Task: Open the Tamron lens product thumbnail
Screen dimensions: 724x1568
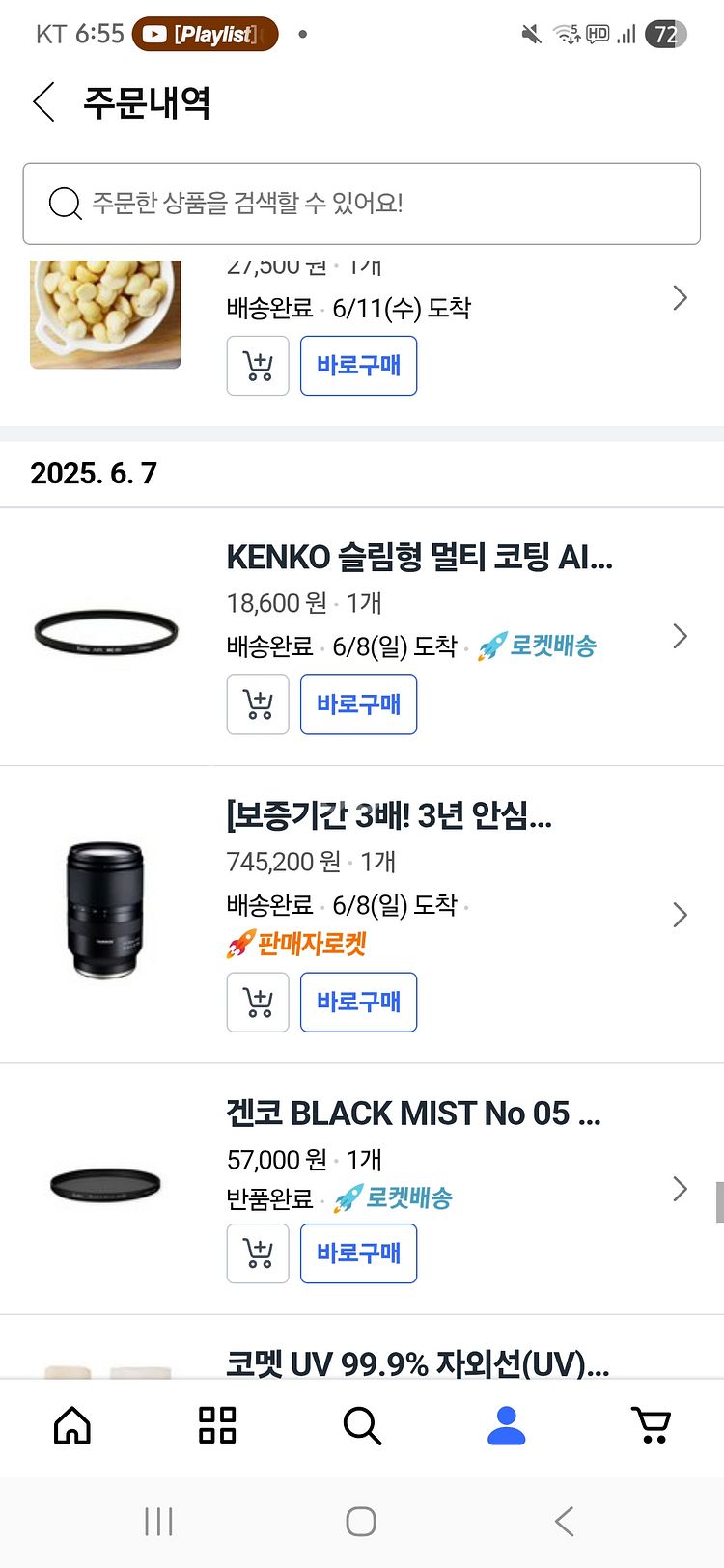Action: click(x=105, y=910)
